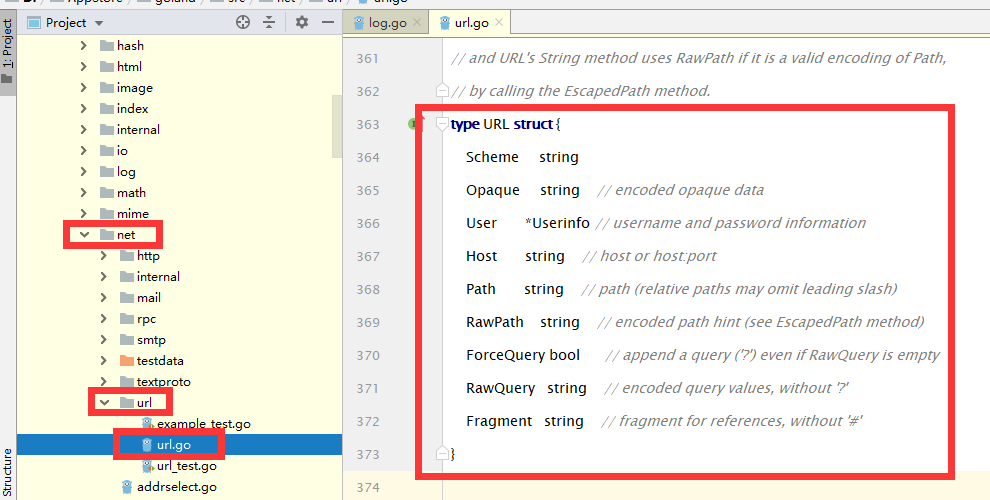
Task: Switch to the log.go tab
Action: 388,23
